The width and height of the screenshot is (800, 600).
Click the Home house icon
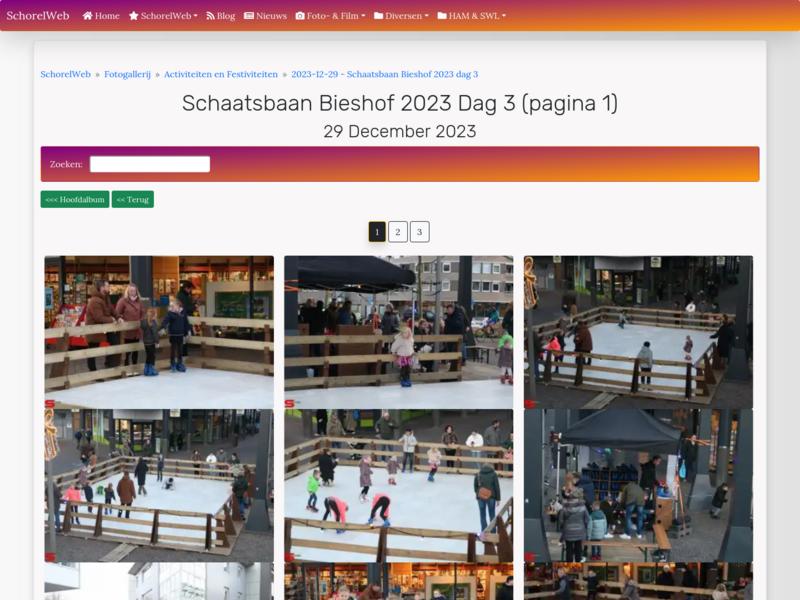pos(88,16)
